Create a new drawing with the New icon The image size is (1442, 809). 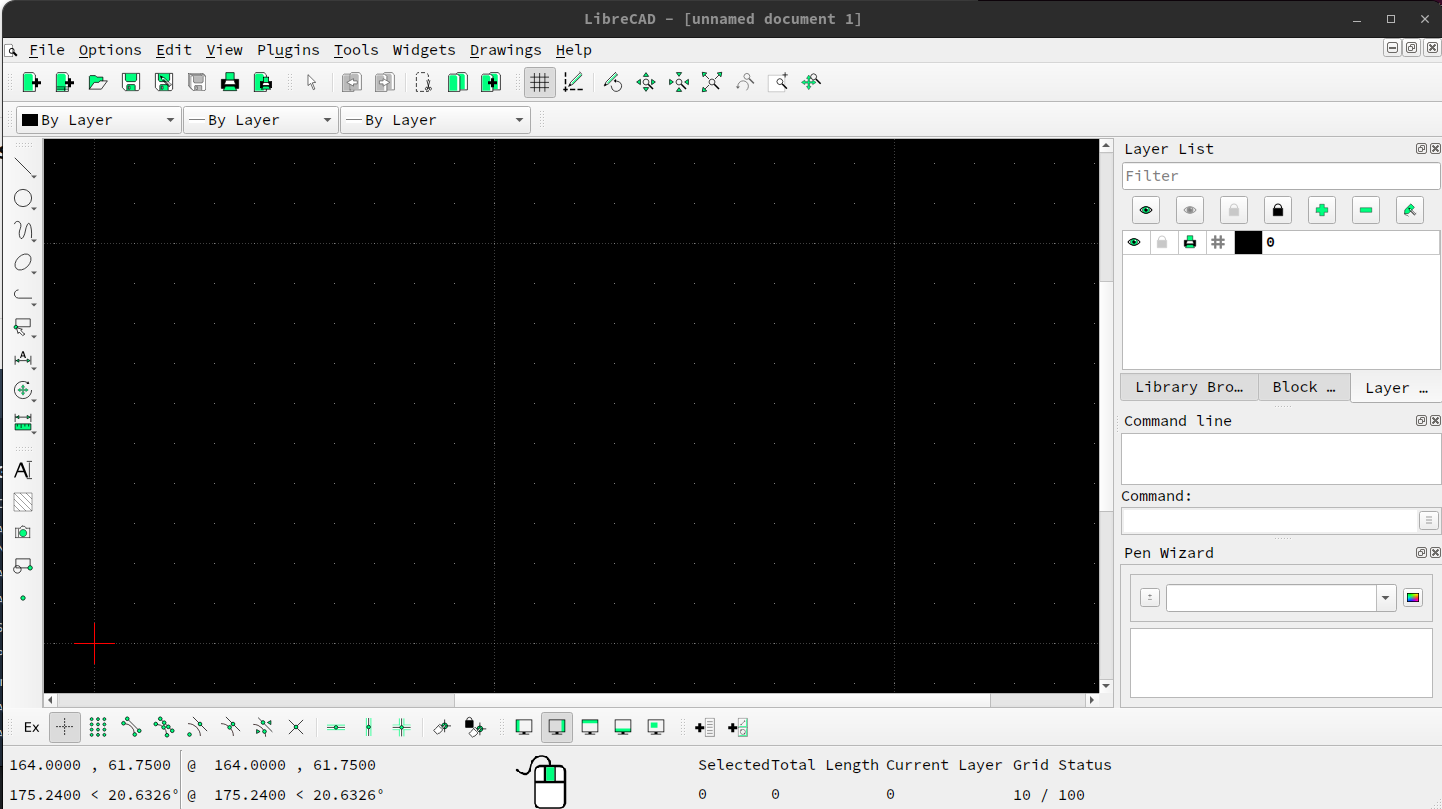point(31,82)
